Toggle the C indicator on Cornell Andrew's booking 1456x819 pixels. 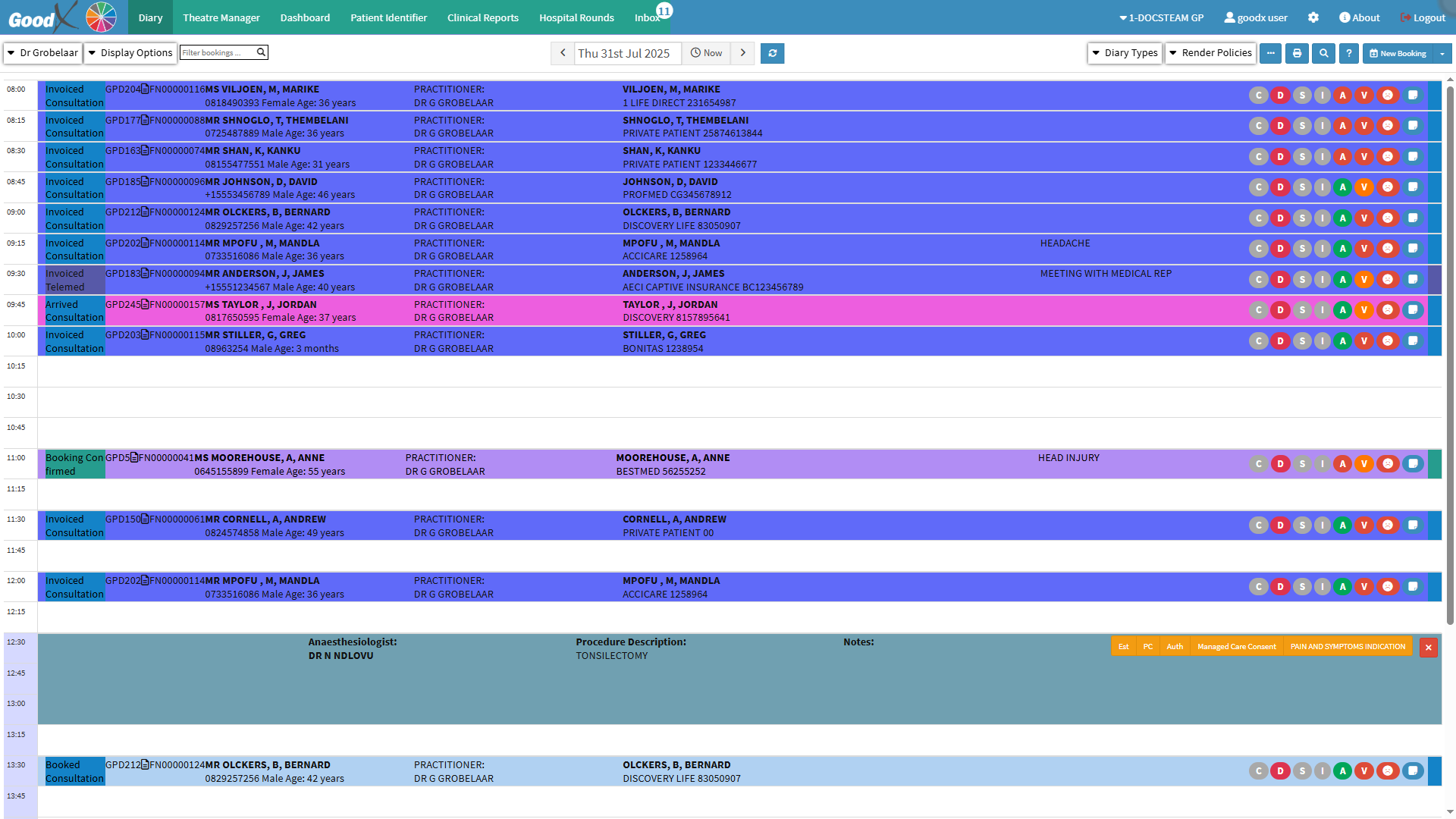click(x=1259, y=526)
